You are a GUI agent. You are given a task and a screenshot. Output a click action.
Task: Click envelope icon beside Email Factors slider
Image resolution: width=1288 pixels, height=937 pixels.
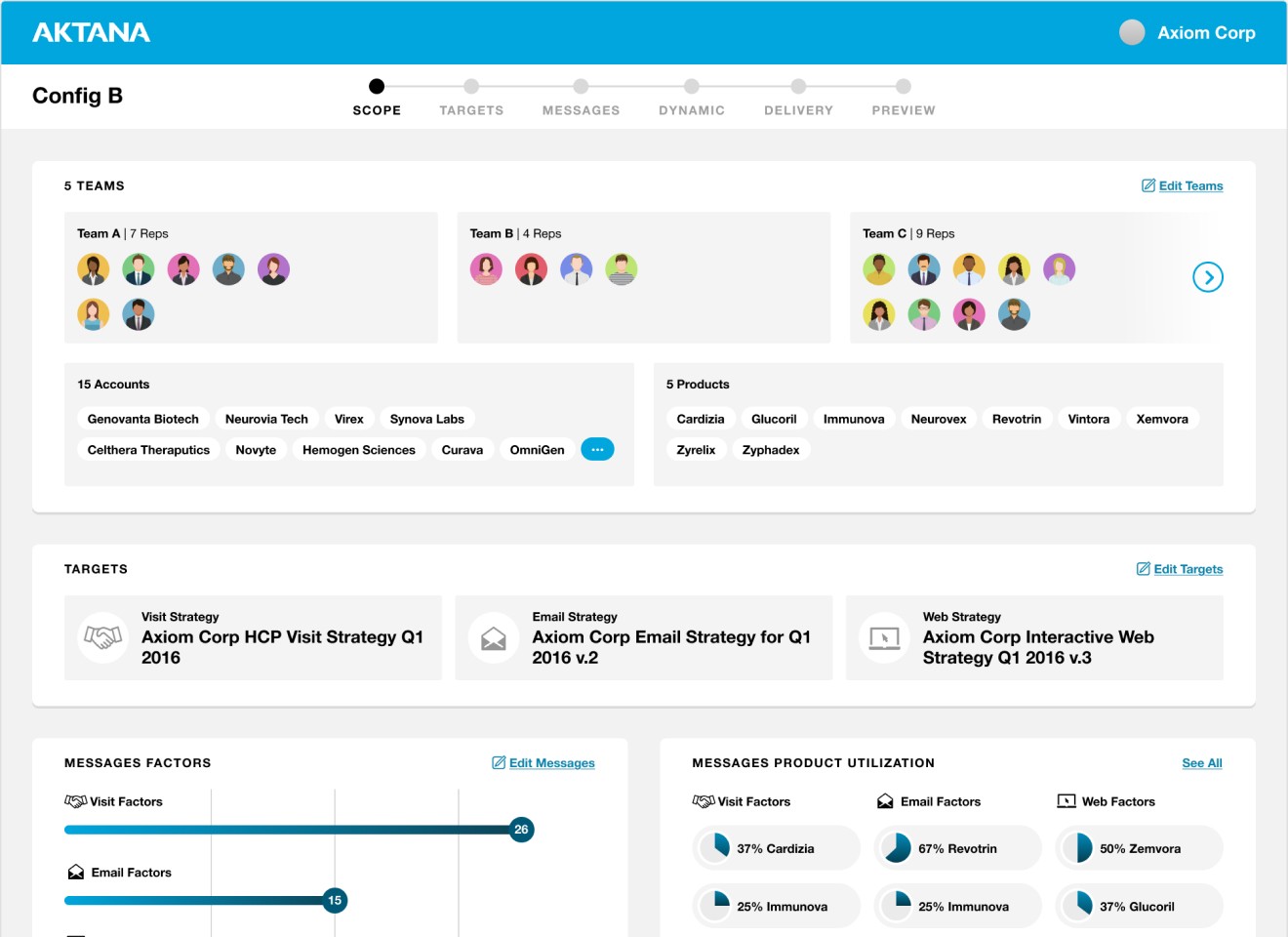tap(75, 873)
